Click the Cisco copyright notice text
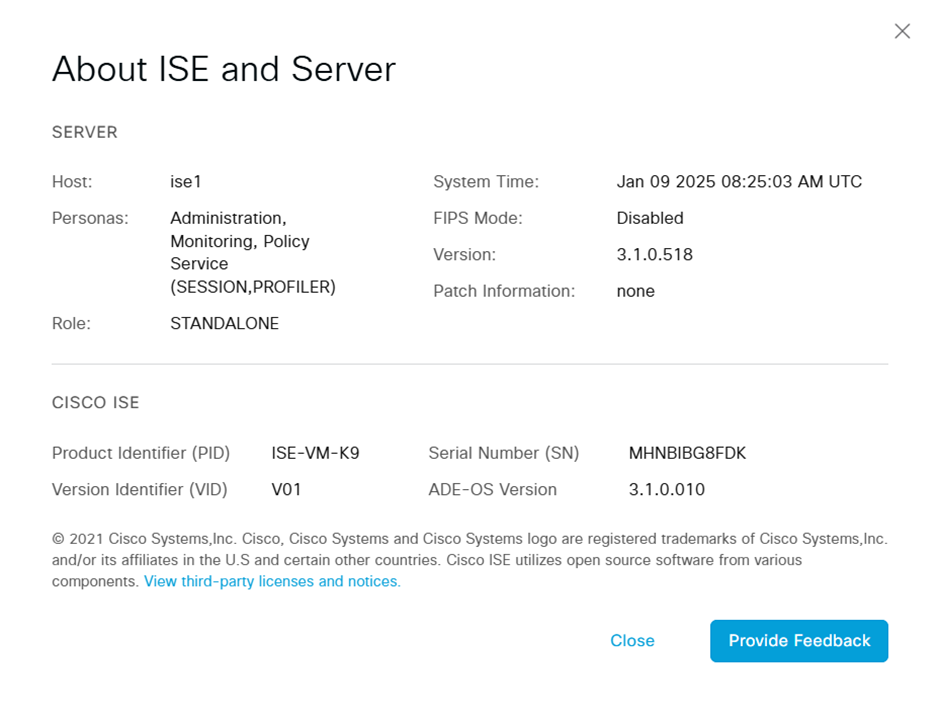The width and height of the screenshot is (940, 714). [x=469, y=549]
